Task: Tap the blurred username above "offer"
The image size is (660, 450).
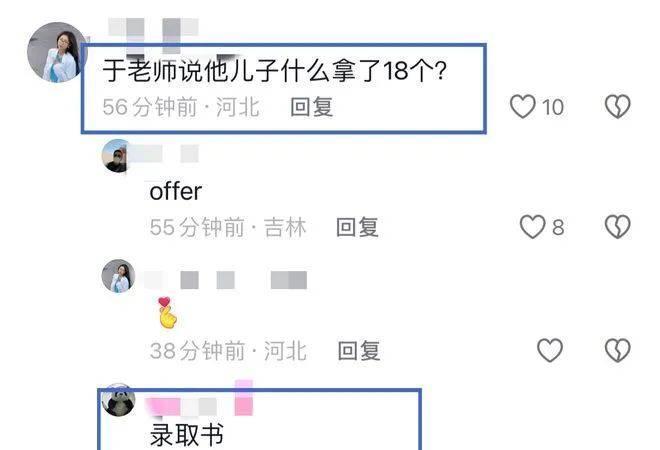Action: (165, 154)
